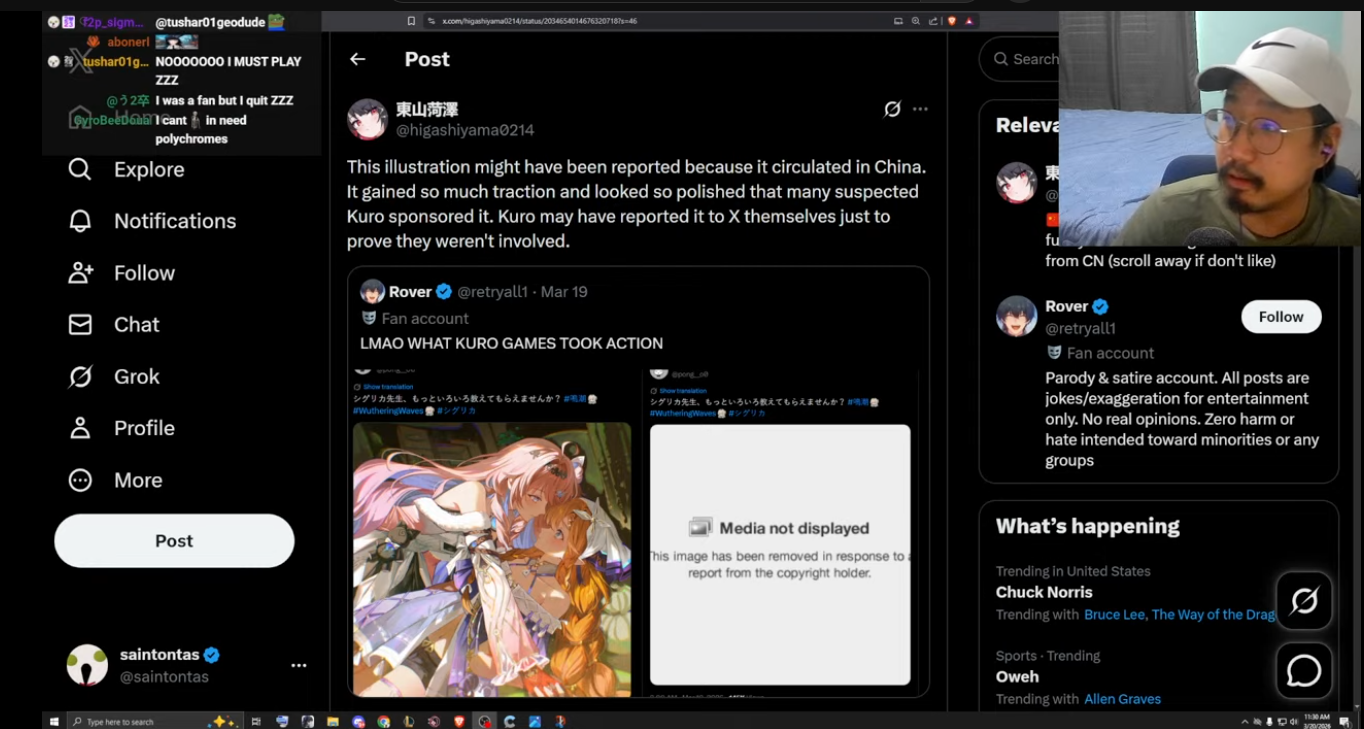This screenshot has width=1364, height=729.
Task: Open the post's three-dot more menu
Action: pos(920,109)
